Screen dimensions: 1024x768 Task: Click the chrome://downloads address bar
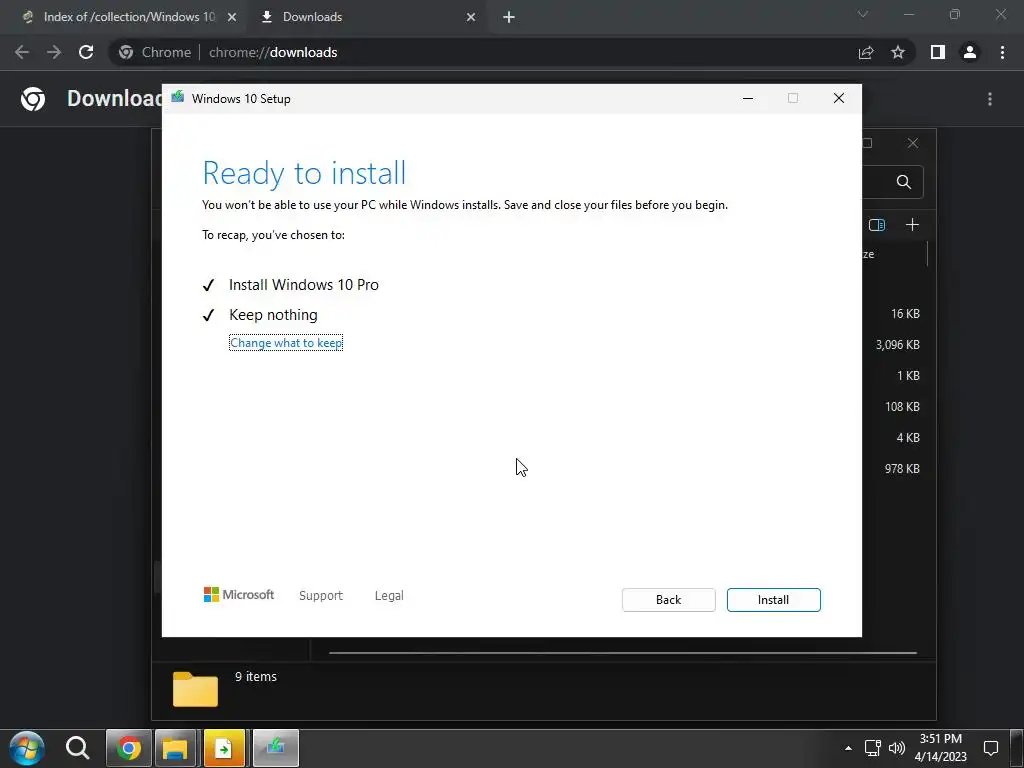(x=483, y=52)
